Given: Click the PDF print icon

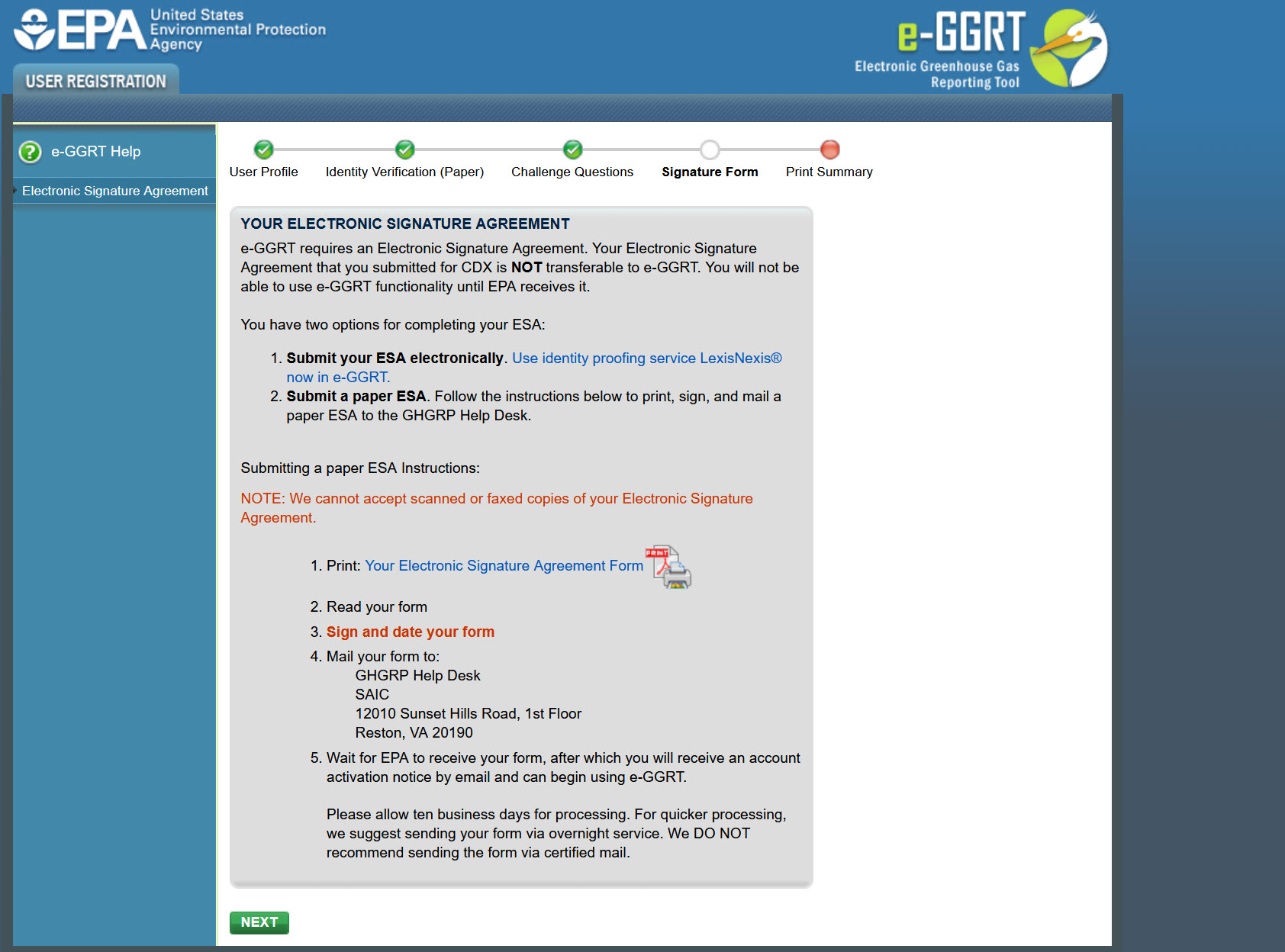Looking at the screenshot, I should point(669,567).
